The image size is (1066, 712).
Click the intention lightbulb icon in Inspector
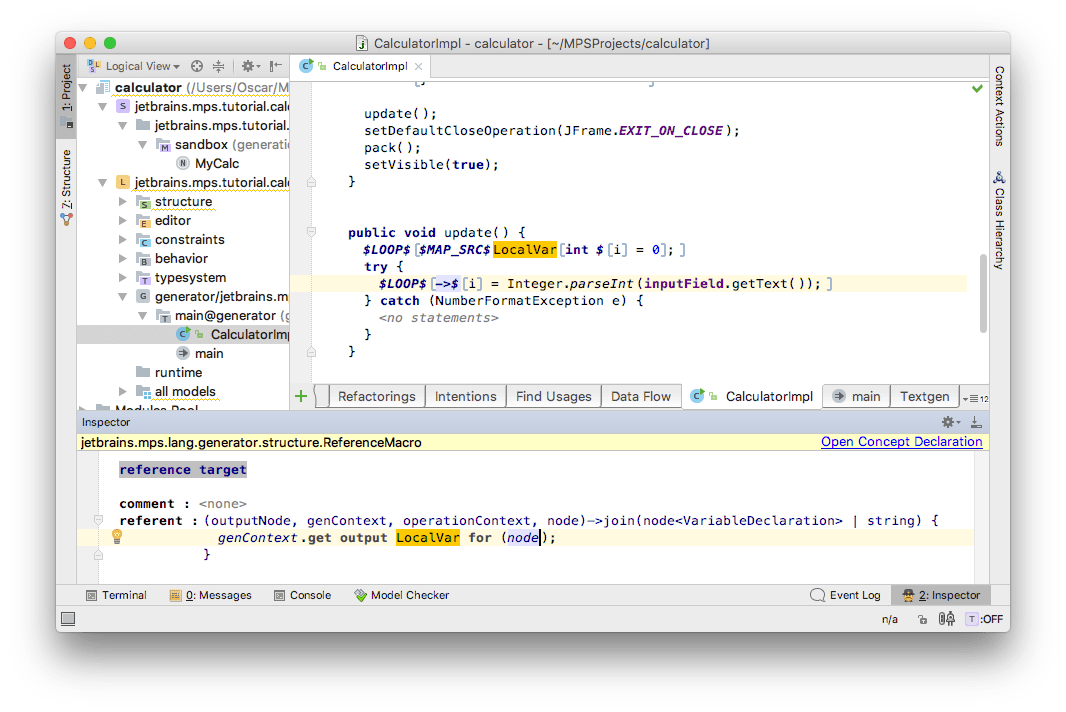[x=116, y=537]
